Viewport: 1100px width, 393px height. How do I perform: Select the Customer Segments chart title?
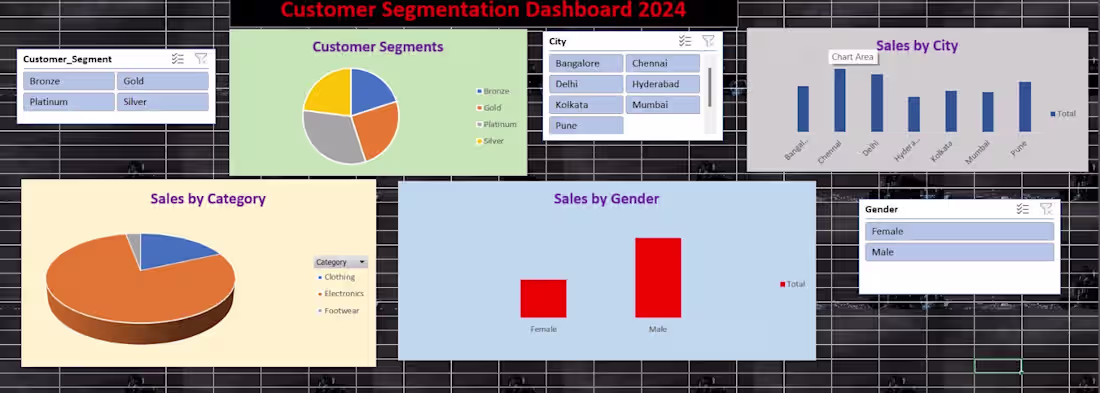tap(377, 47)
